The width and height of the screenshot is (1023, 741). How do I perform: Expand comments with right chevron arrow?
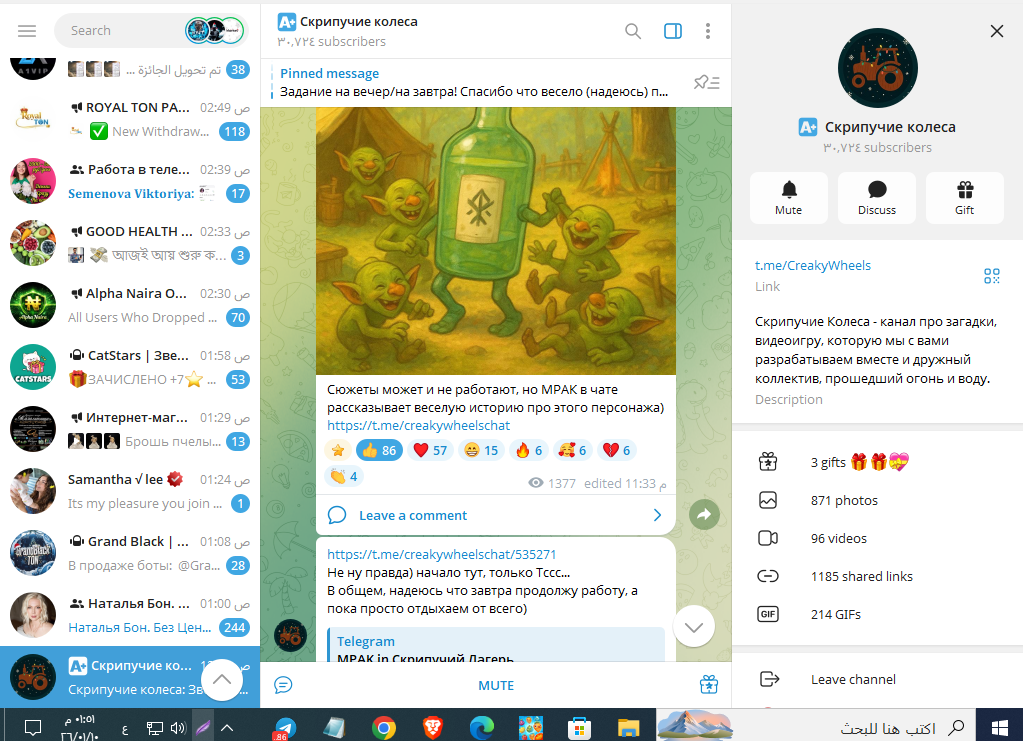(x=657, y=515)
